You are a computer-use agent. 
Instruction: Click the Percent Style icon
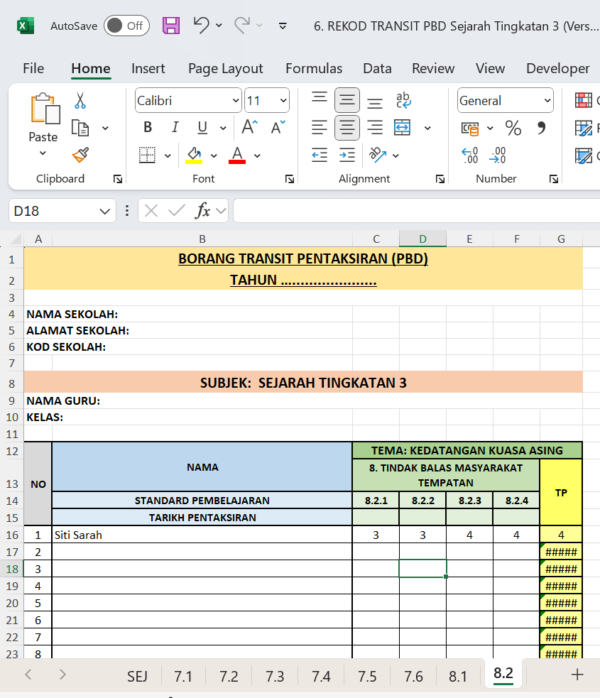tap(513, 128)
